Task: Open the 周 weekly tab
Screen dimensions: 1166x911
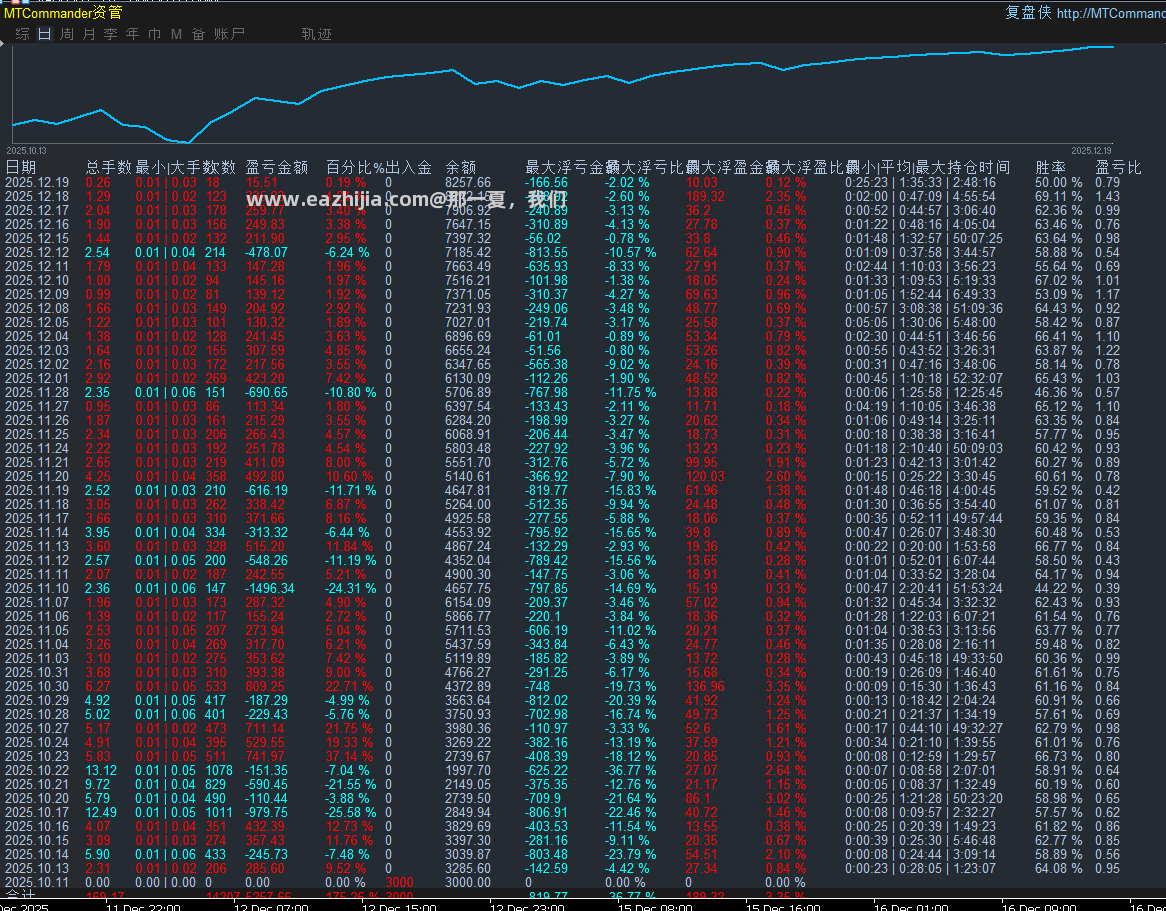Action: coord(67,34)
